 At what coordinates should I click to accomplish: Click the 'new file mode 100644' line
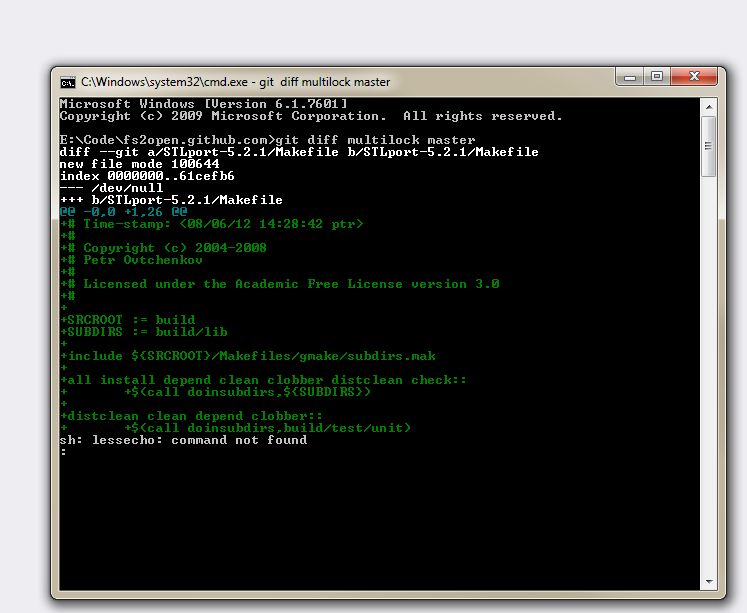point(139,164)
